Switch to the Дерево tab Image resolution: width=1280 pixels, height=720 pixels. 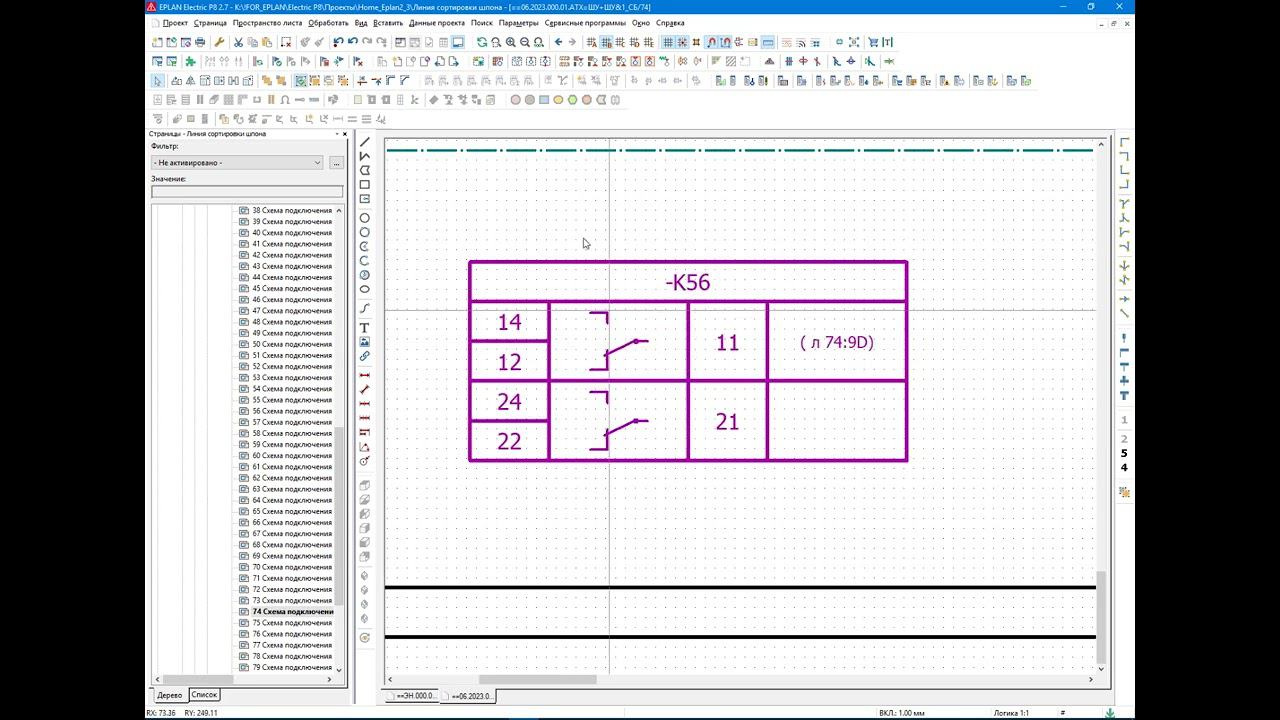pyautogui.click(x=169, y=694)
